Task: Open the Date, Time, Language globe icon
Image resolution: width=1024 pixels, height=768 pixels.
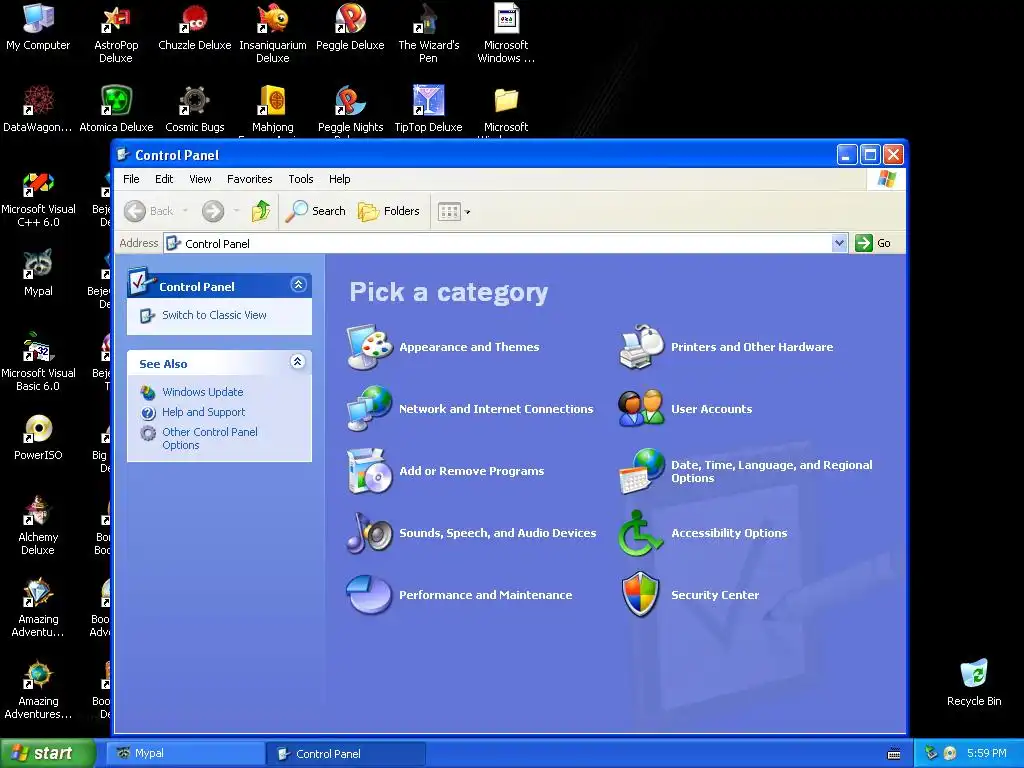Action: [x=641, y=471]
